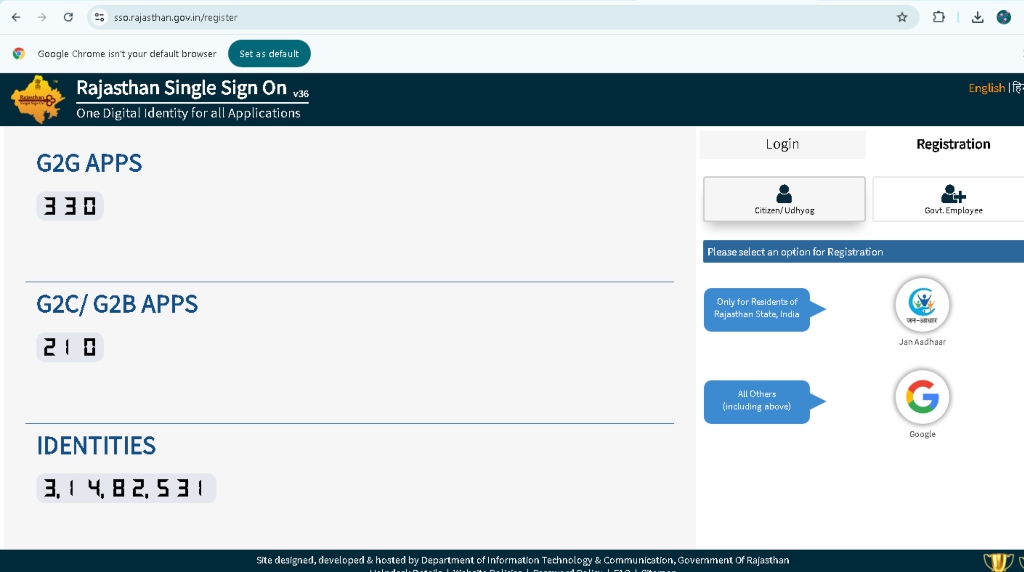Switch language to English
Viewport: 1024px width, 572px height.
986,87
